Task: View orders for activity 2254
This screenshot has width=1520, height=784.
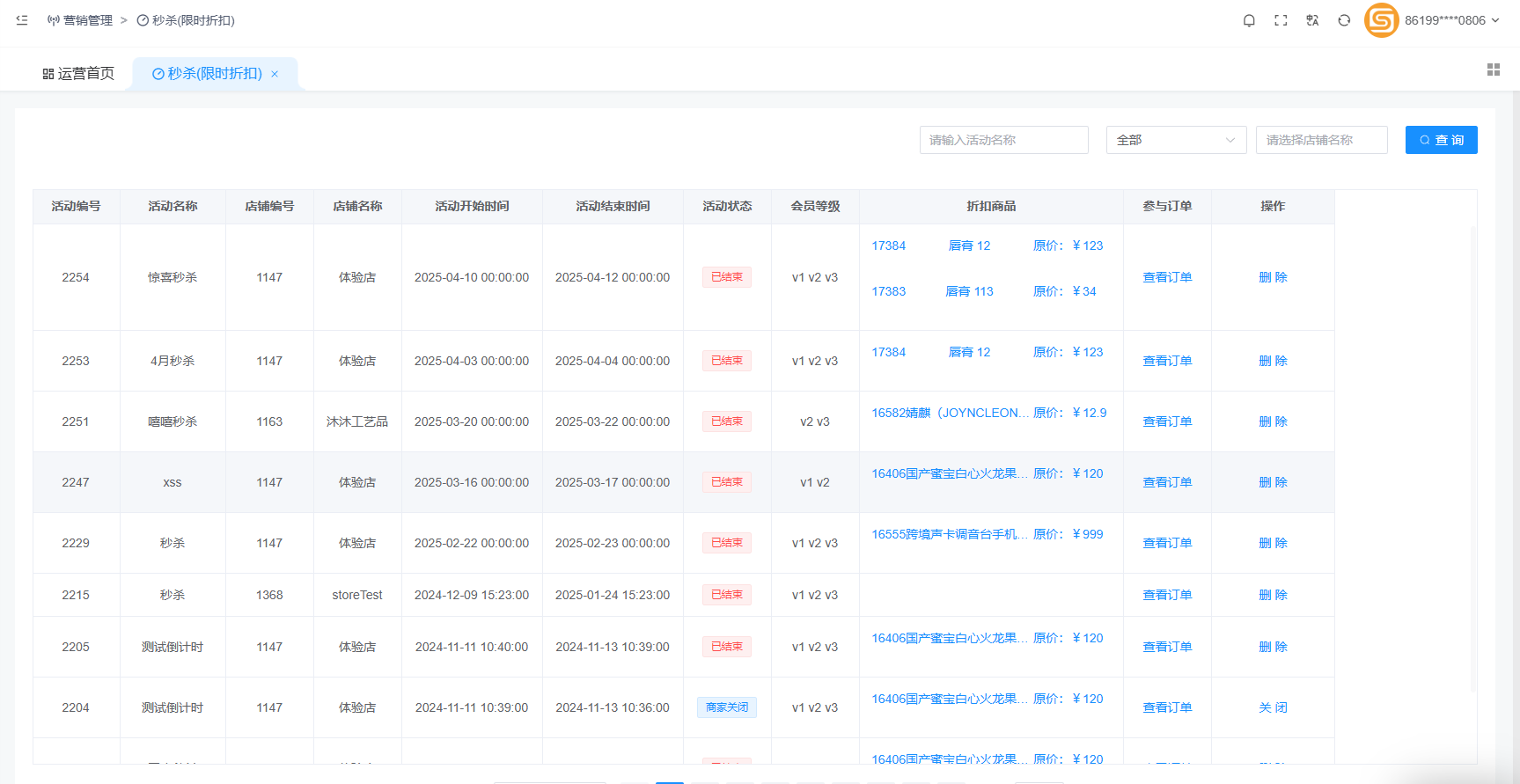Action: coord(1167,277)
